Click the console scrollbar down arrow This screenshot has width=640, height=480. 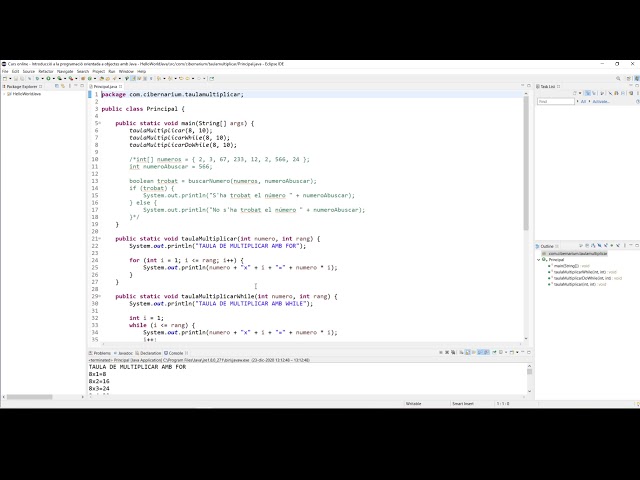[529, 391]
